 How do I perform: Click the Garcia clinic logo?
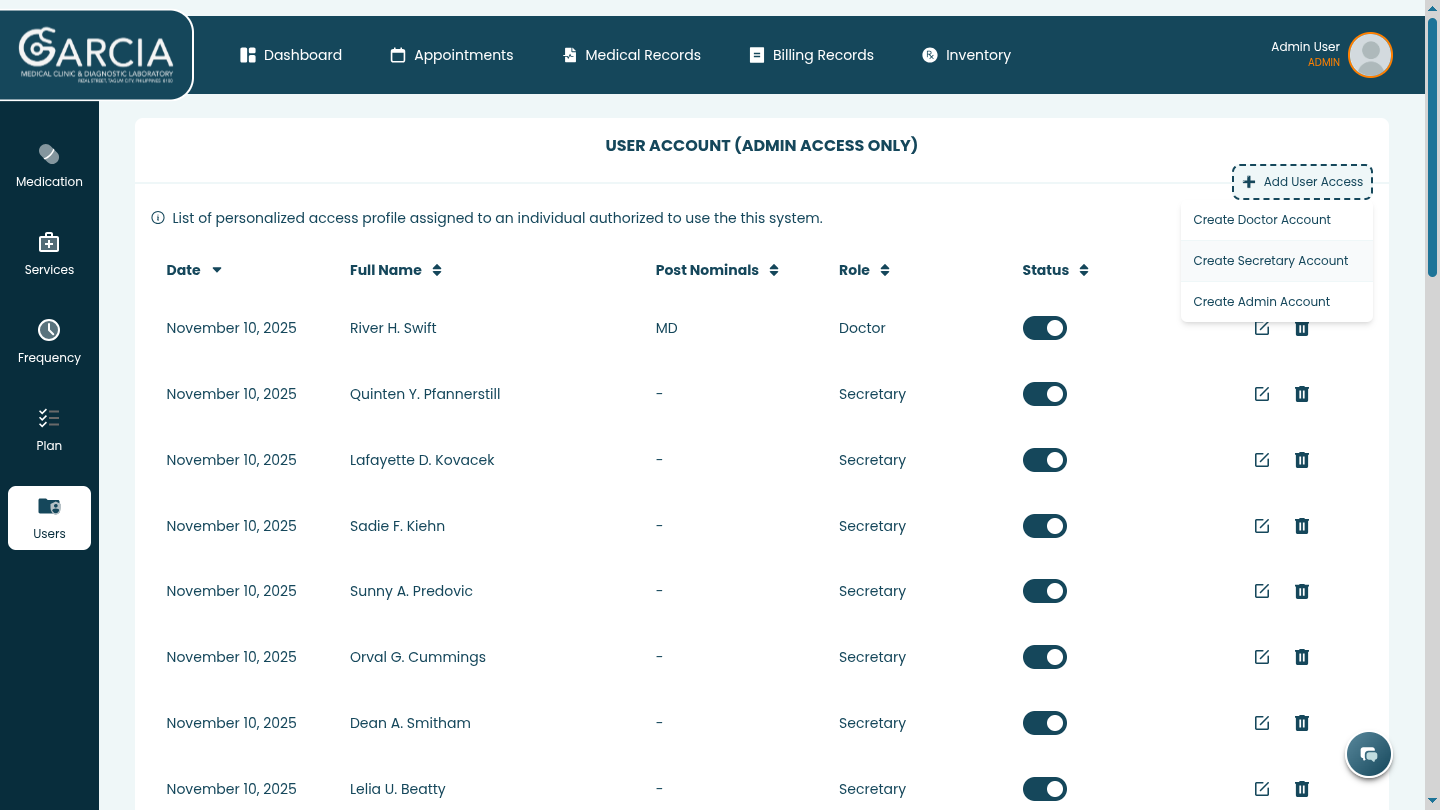[x=96, y=55]
